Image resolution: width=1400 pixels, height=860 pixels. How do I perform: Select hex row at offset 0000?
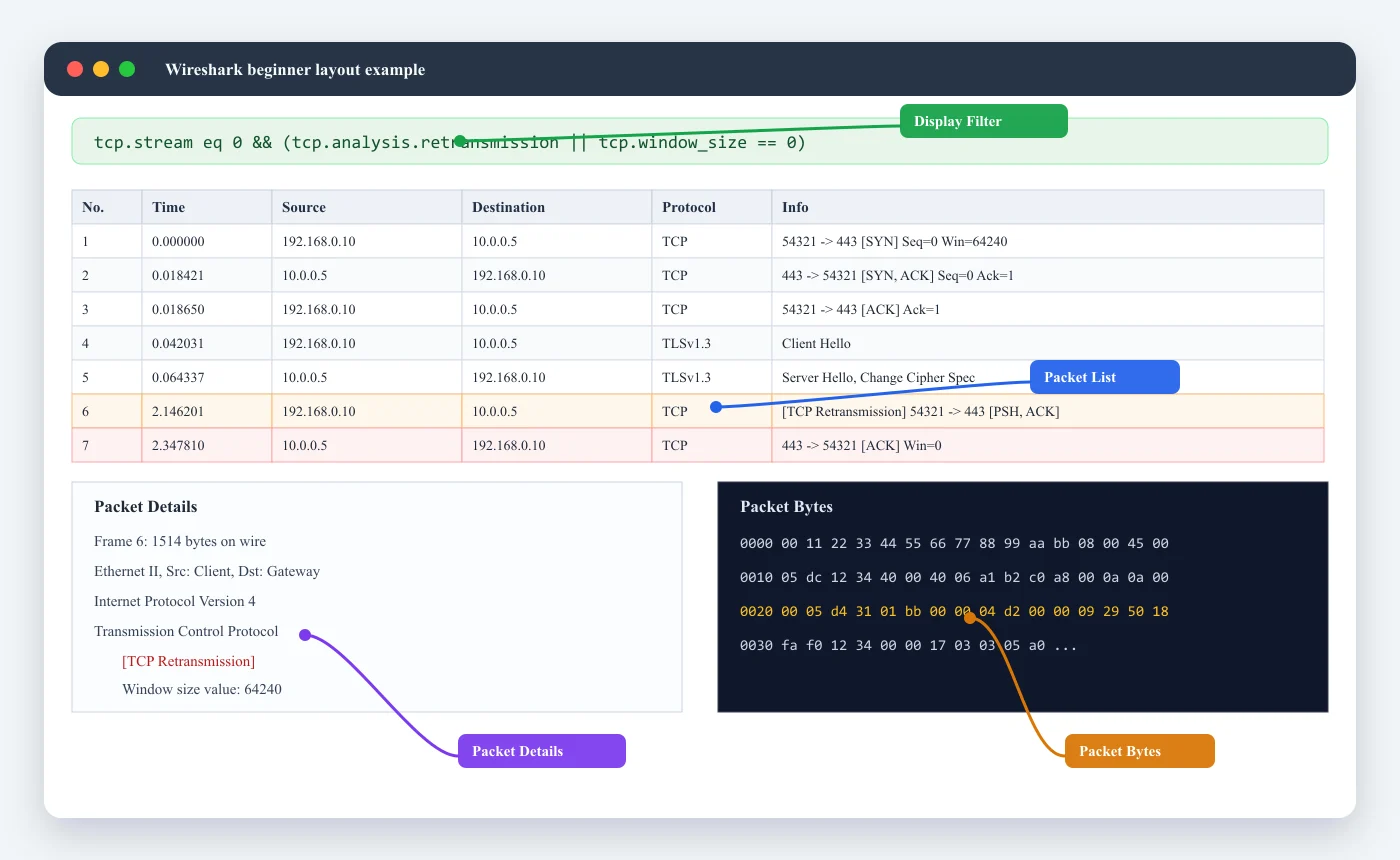click(x=954, y=543)
